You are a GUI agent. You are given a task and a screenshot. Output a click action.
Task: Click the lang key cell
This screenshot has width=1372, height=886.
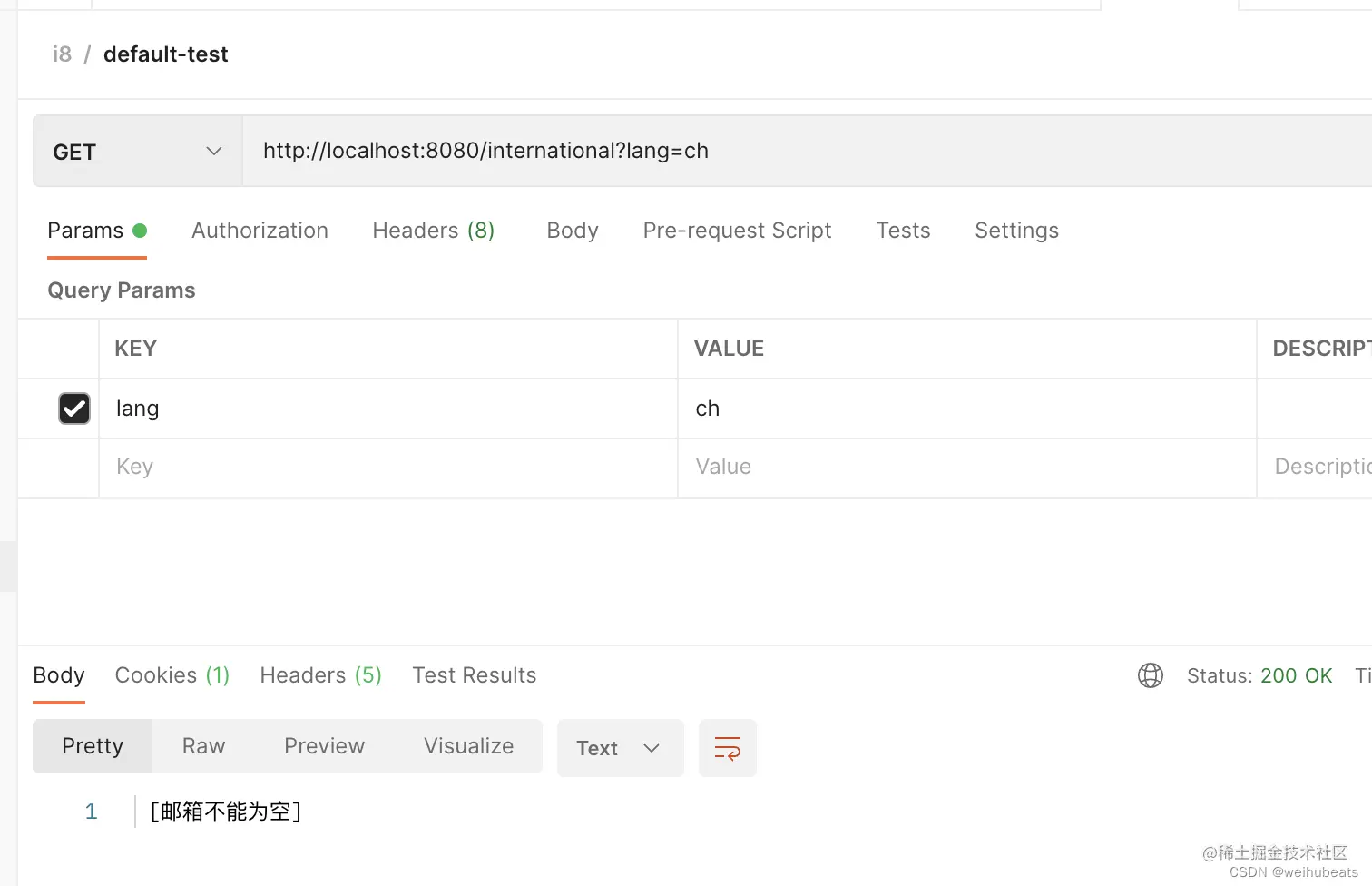pyautogui.click(x=388, y=409)
